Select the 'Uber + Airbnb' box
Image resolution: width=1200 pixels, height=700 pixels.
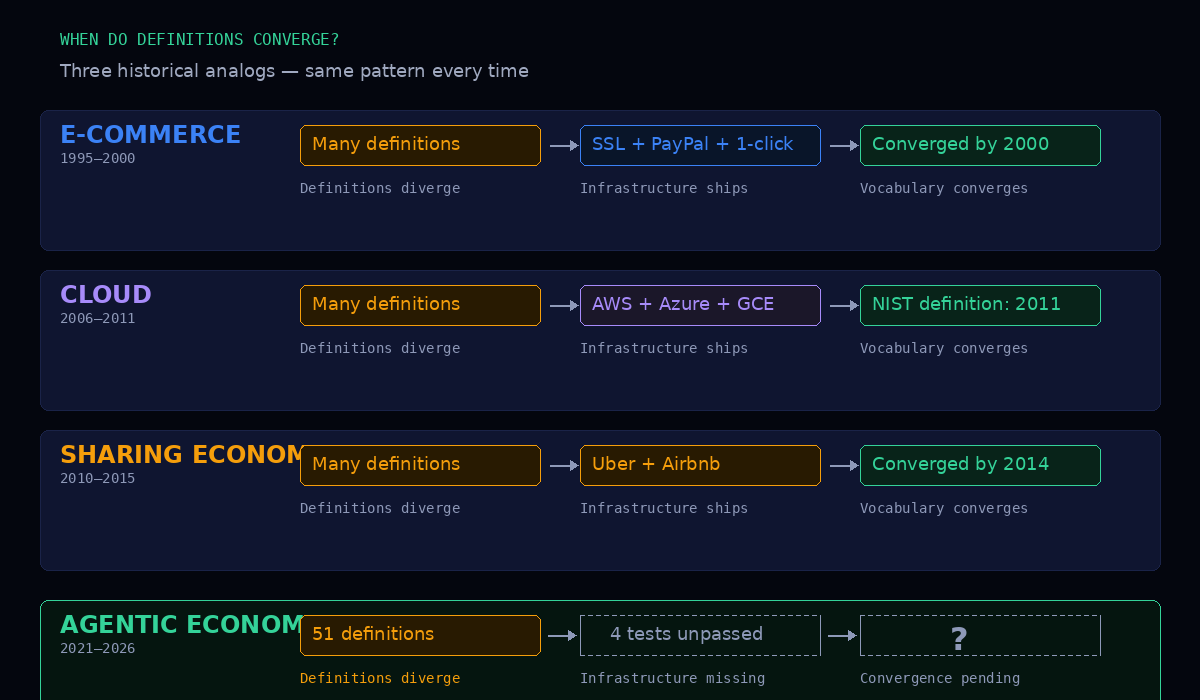pyautogui.click(x=700, y=465)
